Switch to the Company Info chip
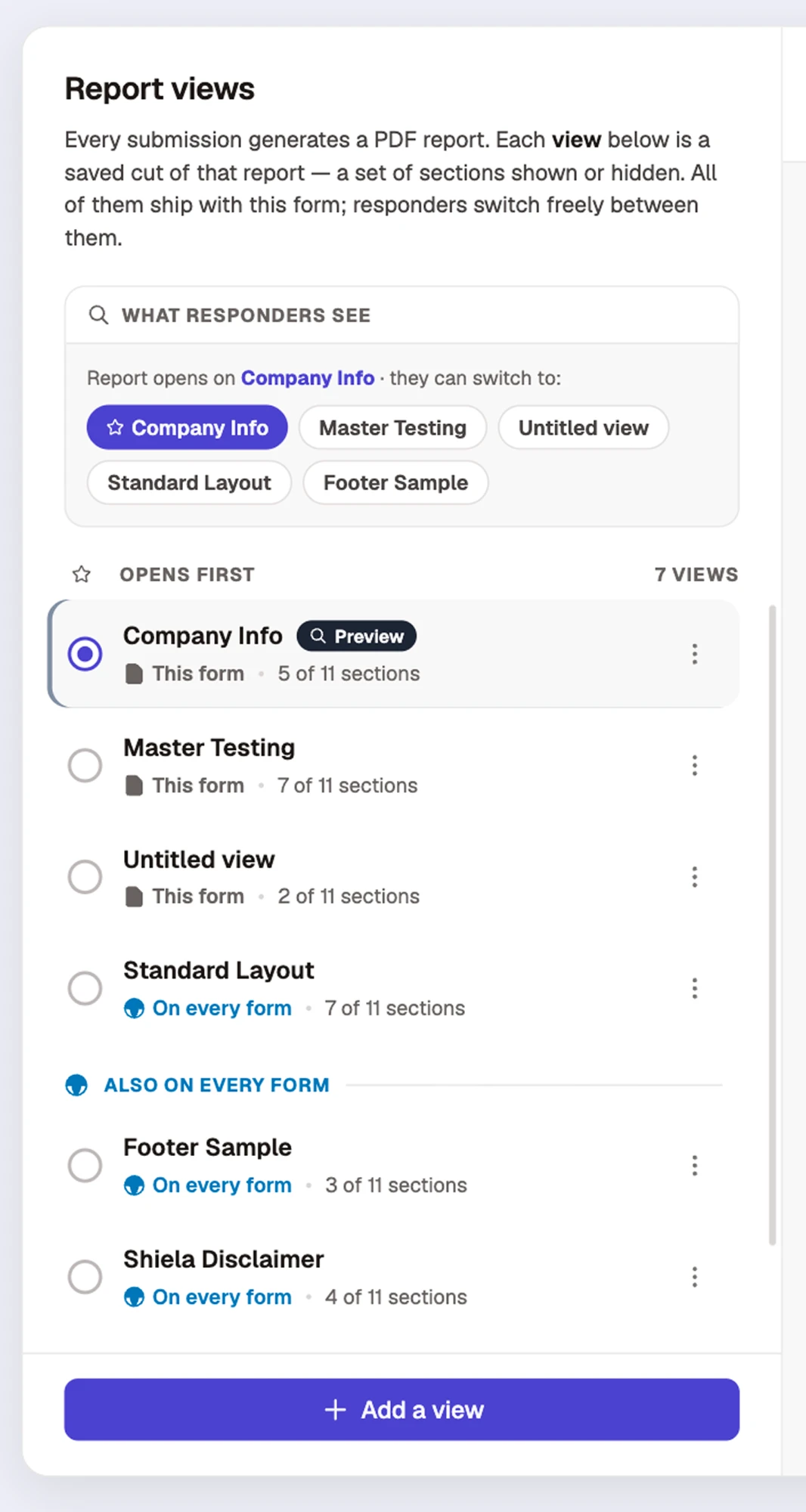 tap(187, 428)
